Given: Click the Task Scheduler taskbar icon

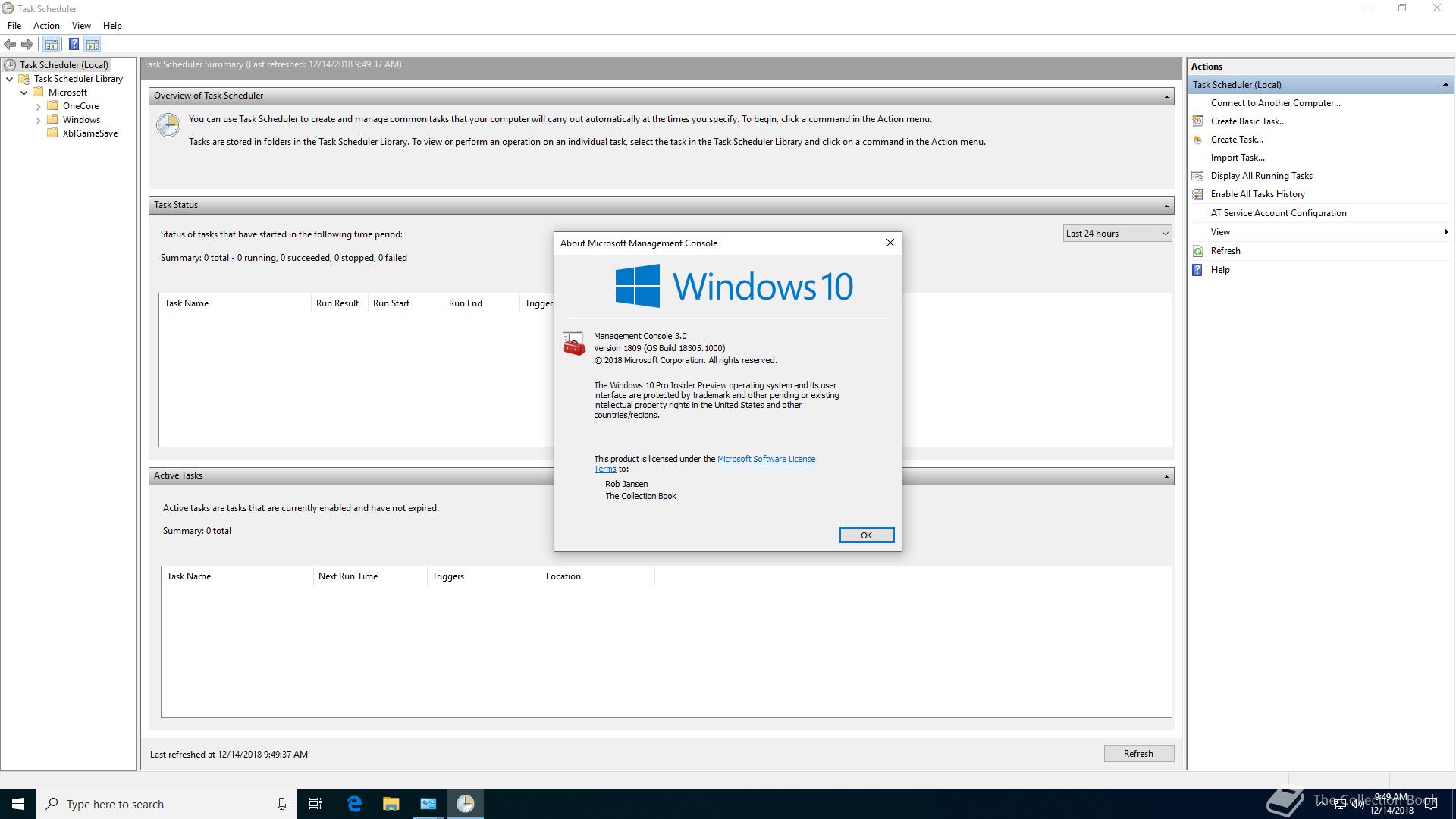Looking at the screenshot, I should 466,804.
